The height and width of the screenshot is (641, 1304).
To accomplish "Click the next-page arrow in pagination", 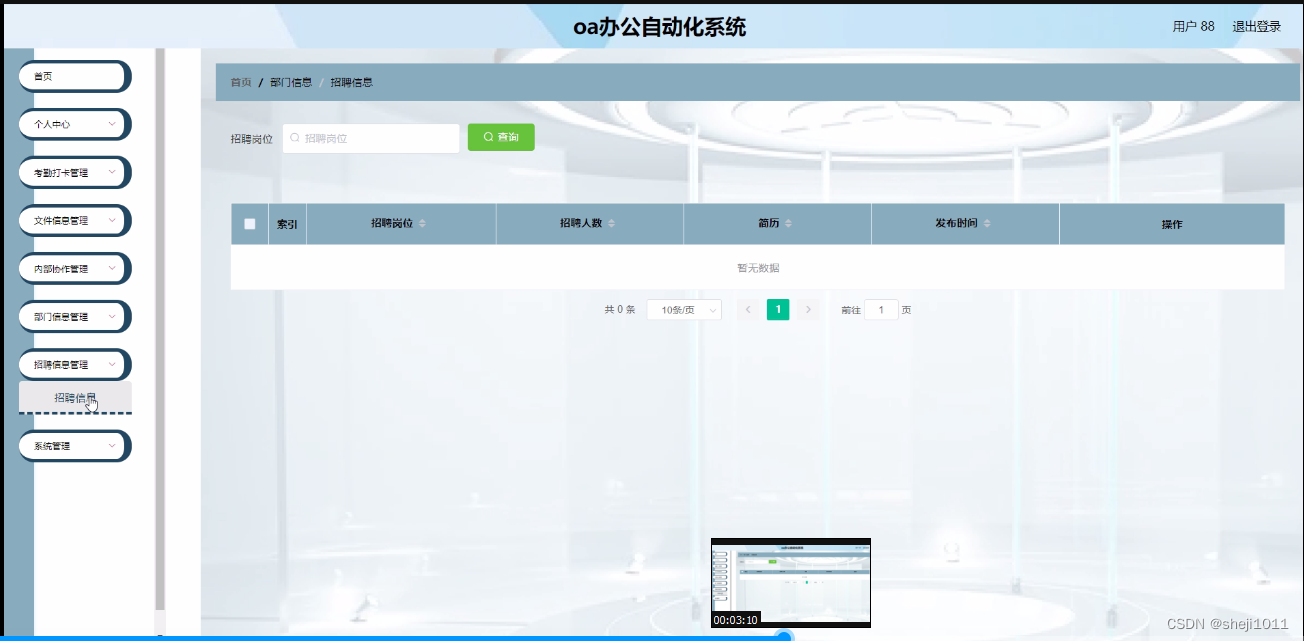I will point(808,309).
